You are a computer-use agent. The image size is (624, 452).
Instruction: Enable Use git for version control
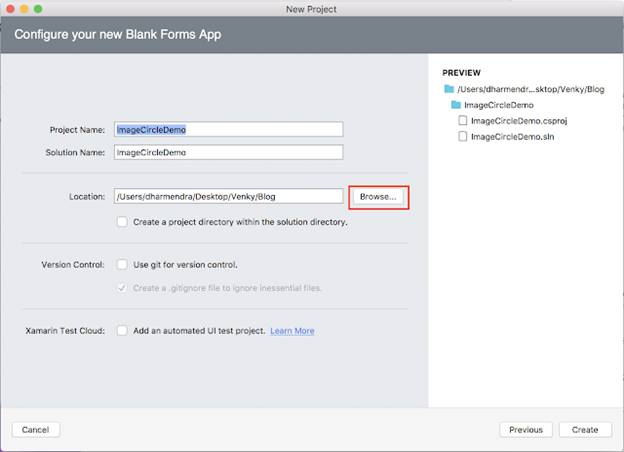pos(122,265)
